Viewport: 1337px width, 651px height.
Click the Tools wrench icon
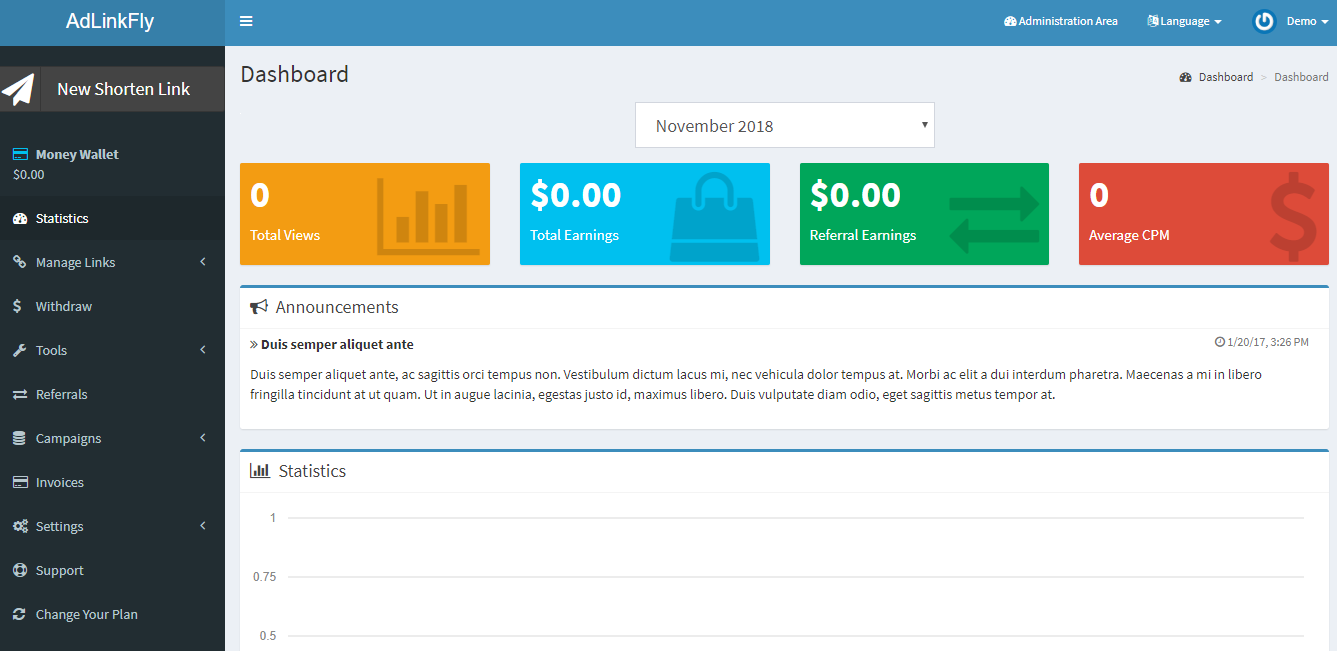point(19,350)
